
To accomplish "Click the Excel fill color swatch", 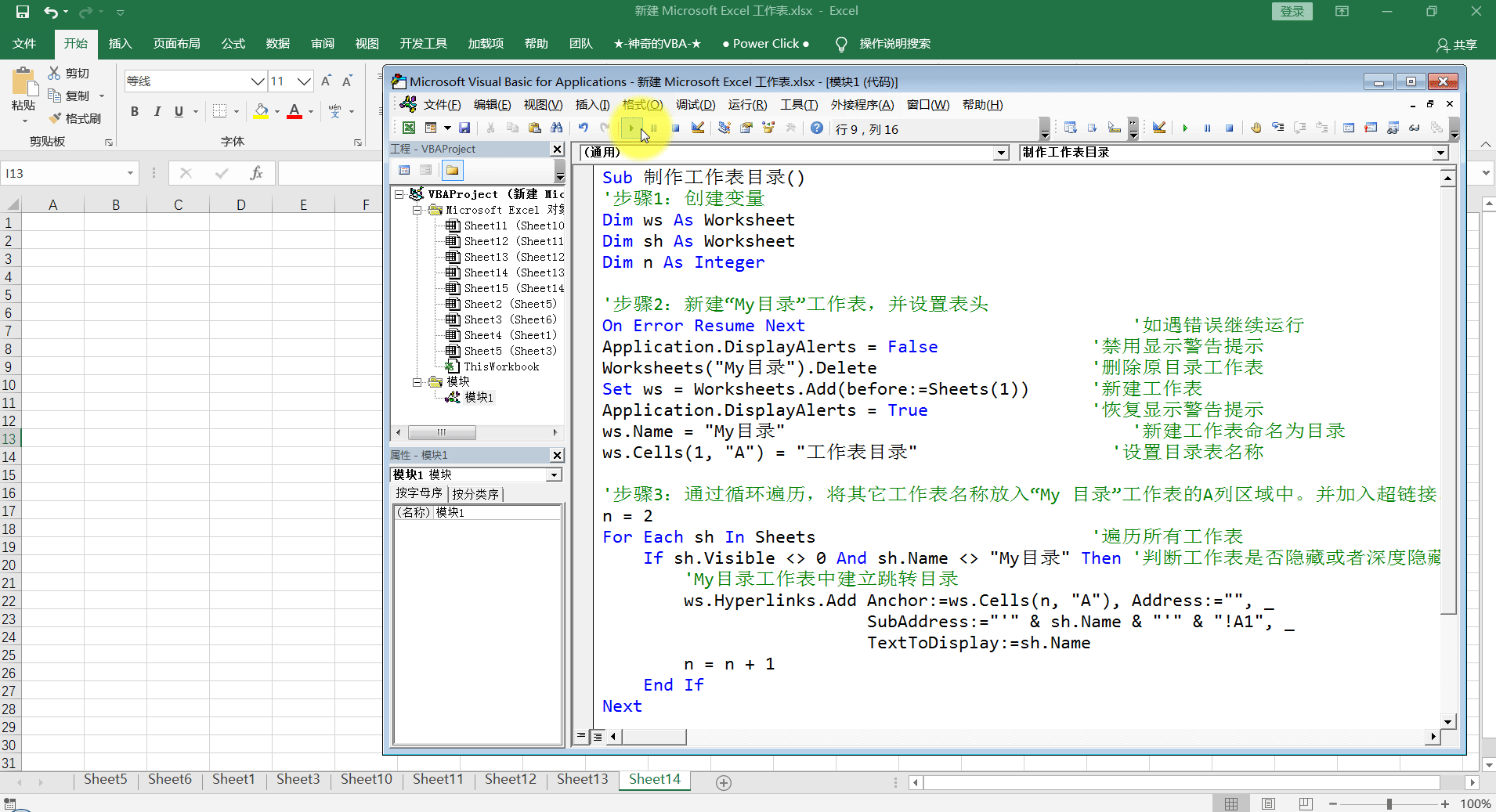I will coord(262,111).
